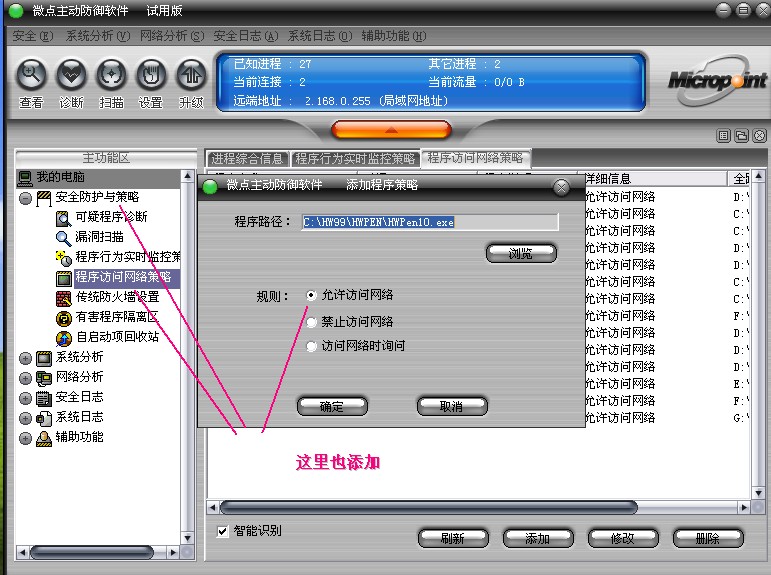Click the policy list scroll-down arrow
771x575 pixels.
[759, 493]
